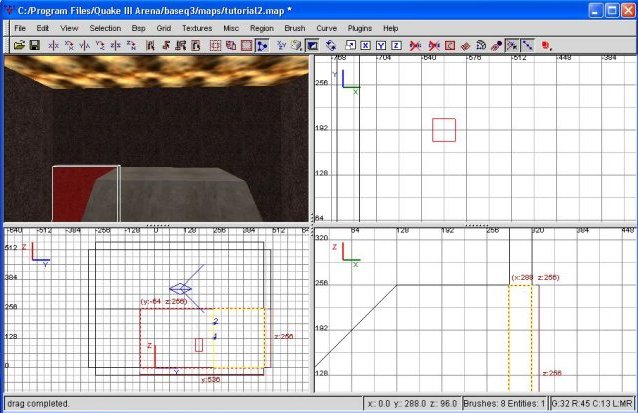Open the entity display mode dropdown

tap(546, 46)
